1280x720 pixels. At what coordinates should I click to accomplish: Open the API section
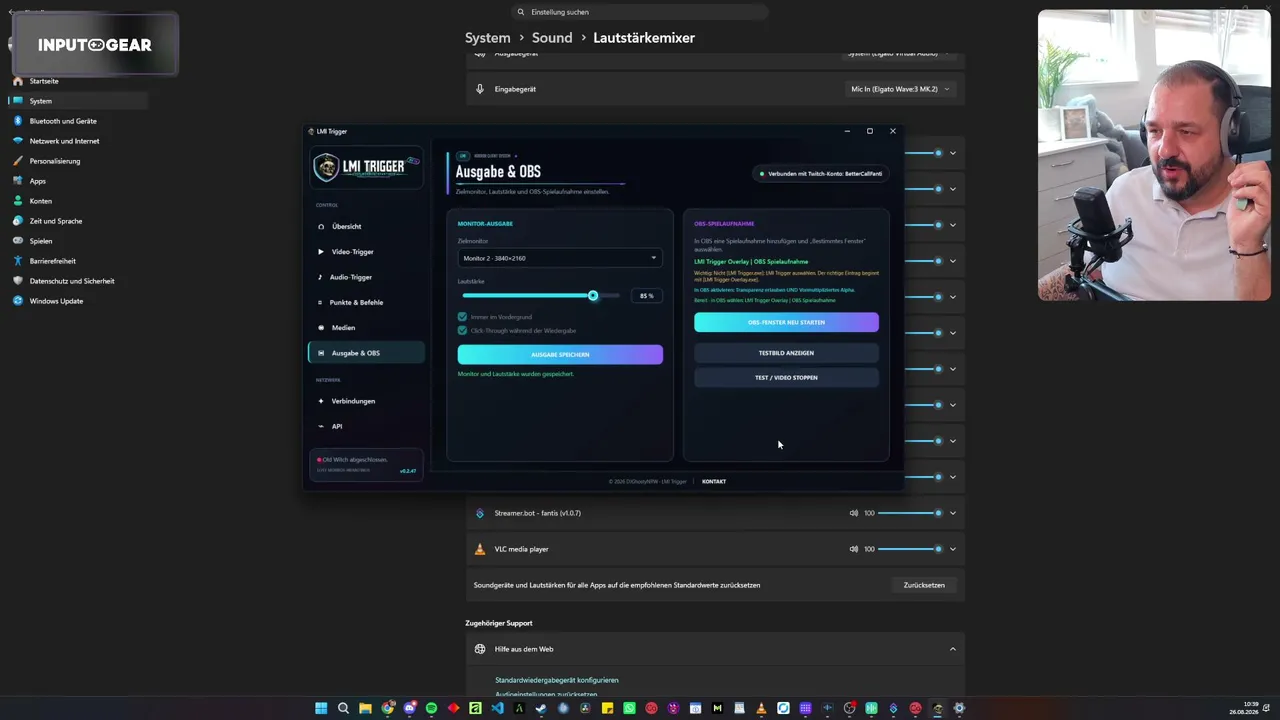click(x=366, y=426)
